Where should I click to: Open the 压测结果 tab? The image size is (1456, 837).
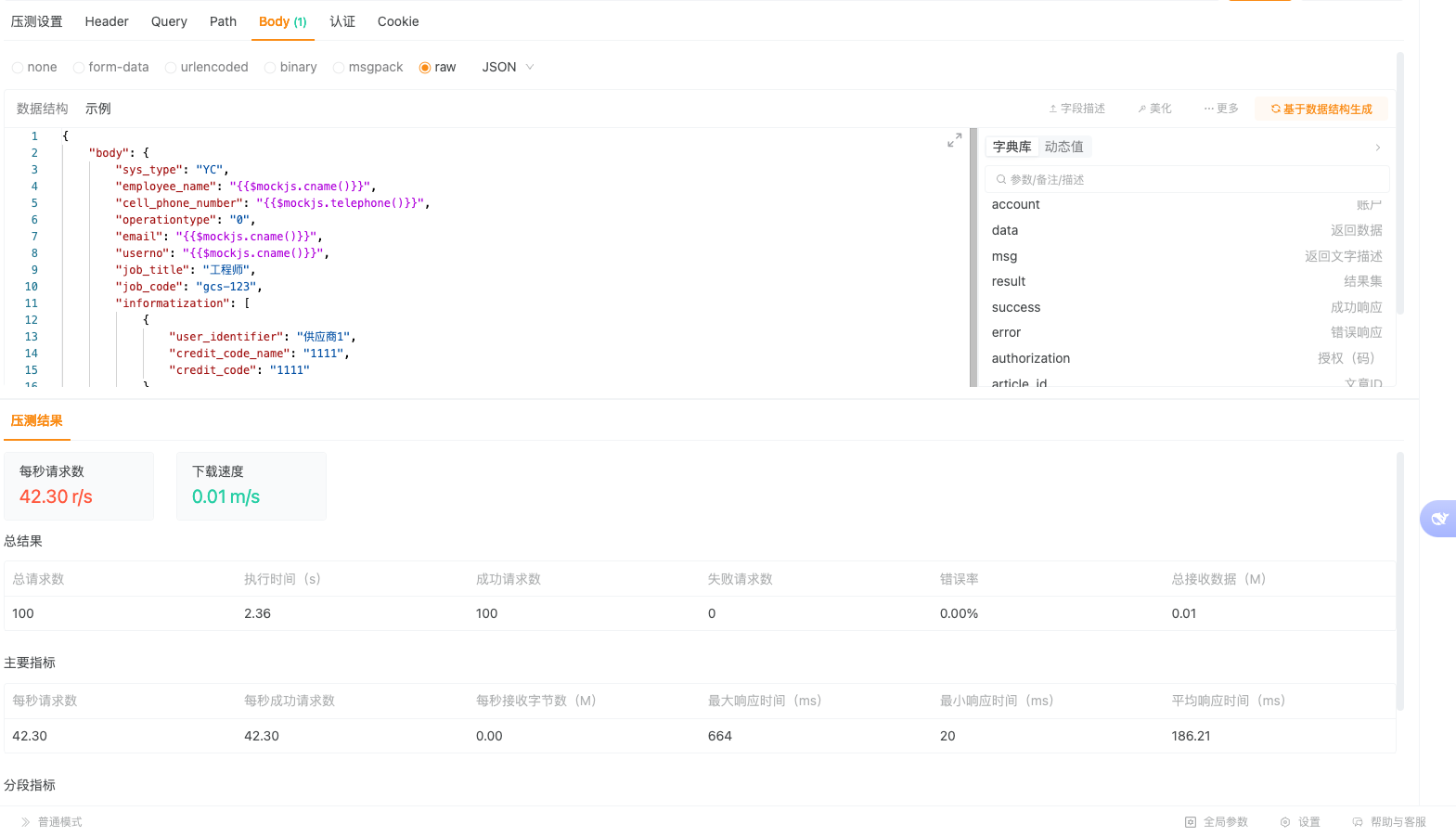(37, 420)
